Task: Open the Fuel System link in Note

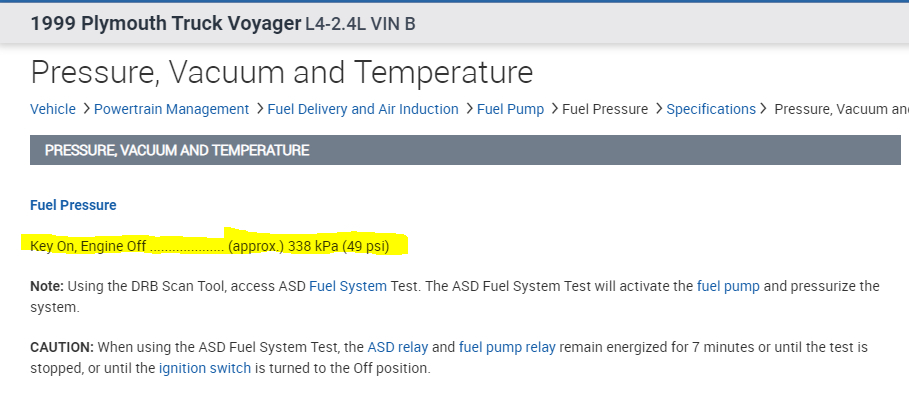Action: (x=348, y=286)
